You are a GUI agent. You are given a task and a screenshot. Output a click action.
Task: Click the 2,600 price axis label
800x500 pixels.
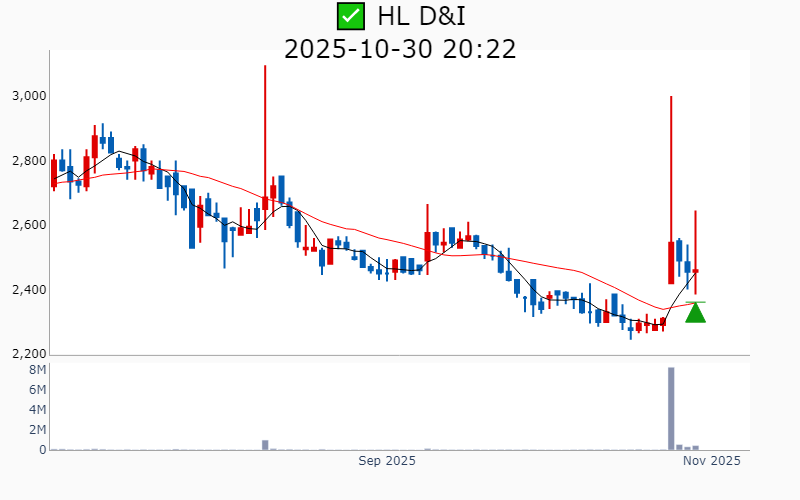(x=27, y=225)
